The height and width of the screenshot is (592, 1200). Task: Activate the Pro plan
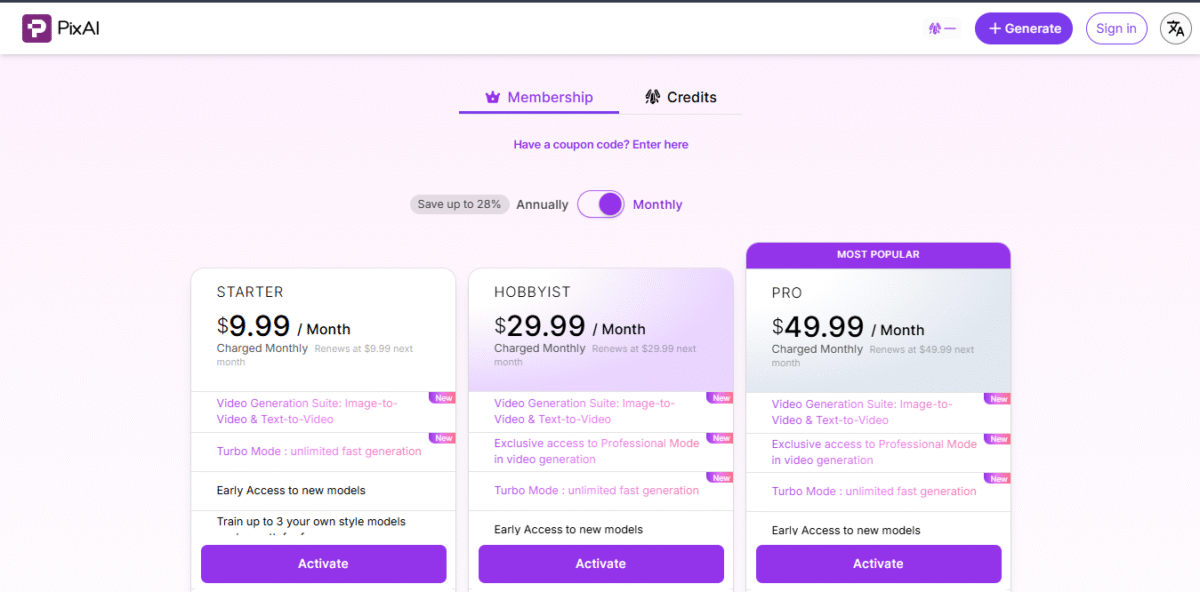(x=878, y=563)
